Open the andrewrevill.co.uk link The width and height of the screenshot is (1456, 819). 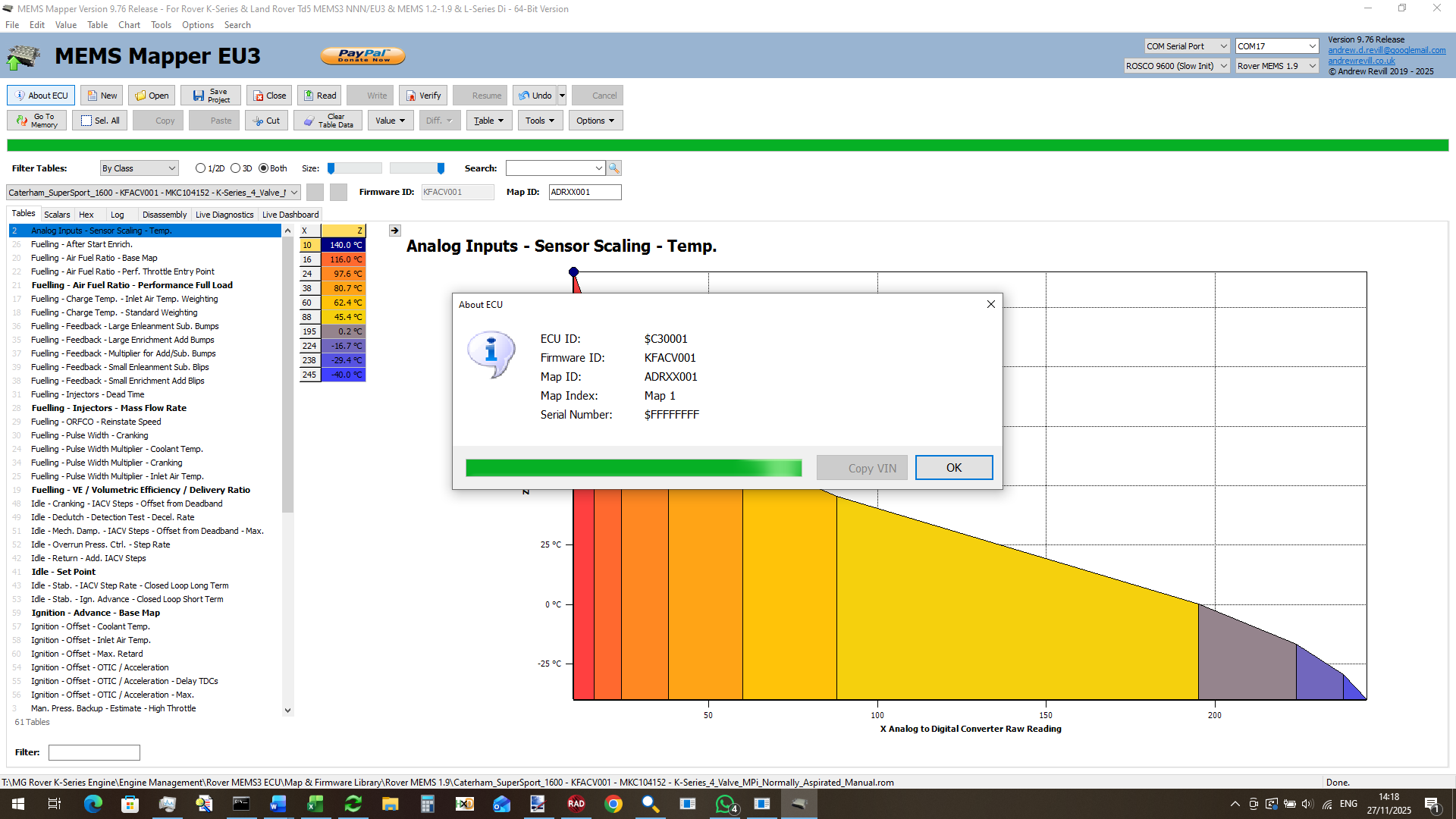click(x=1361, y=61)
